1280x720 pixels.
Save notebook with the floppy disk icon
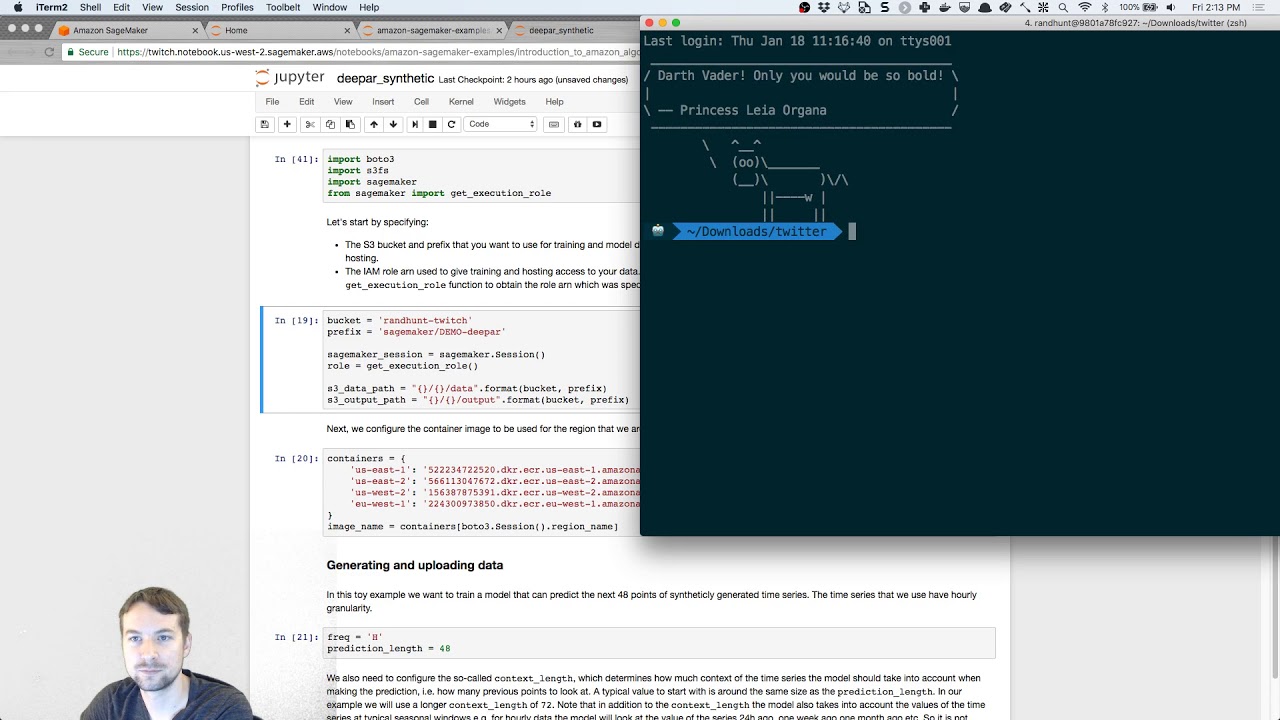point(265,124)
